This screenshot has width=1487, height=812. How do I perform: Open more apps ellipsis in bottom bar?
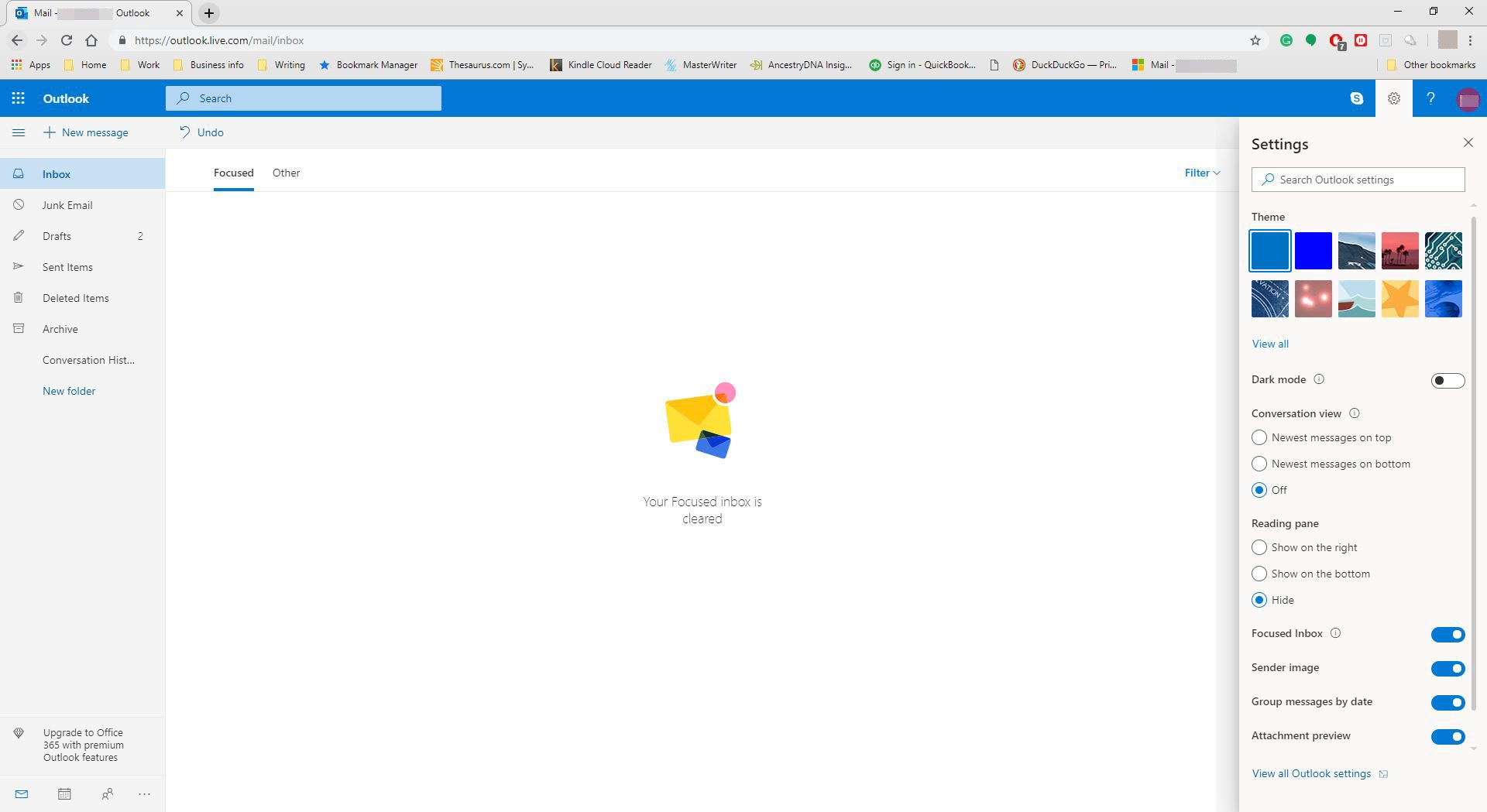144,793
